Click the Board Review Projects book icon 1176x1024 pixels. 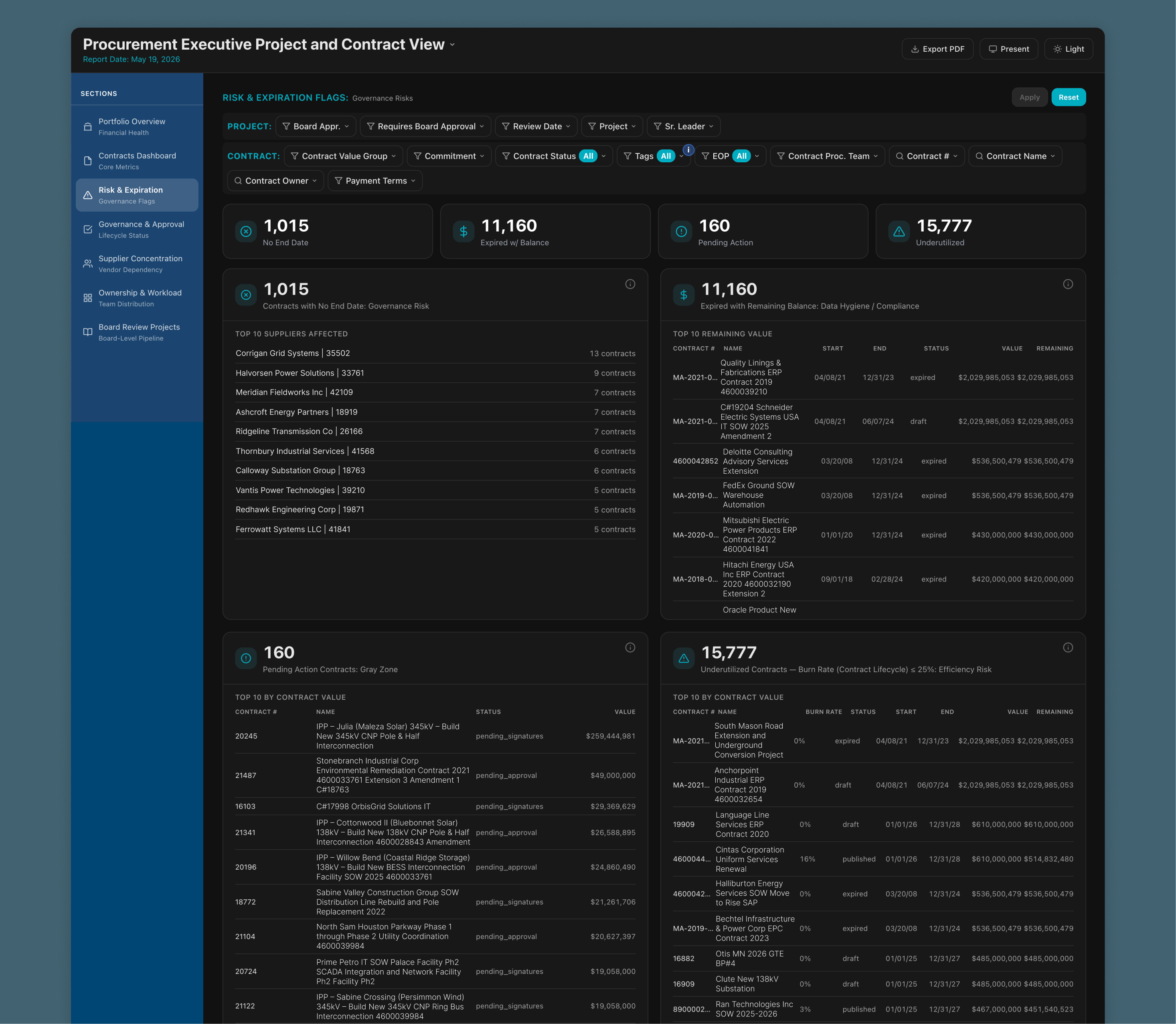pos(87,333)
